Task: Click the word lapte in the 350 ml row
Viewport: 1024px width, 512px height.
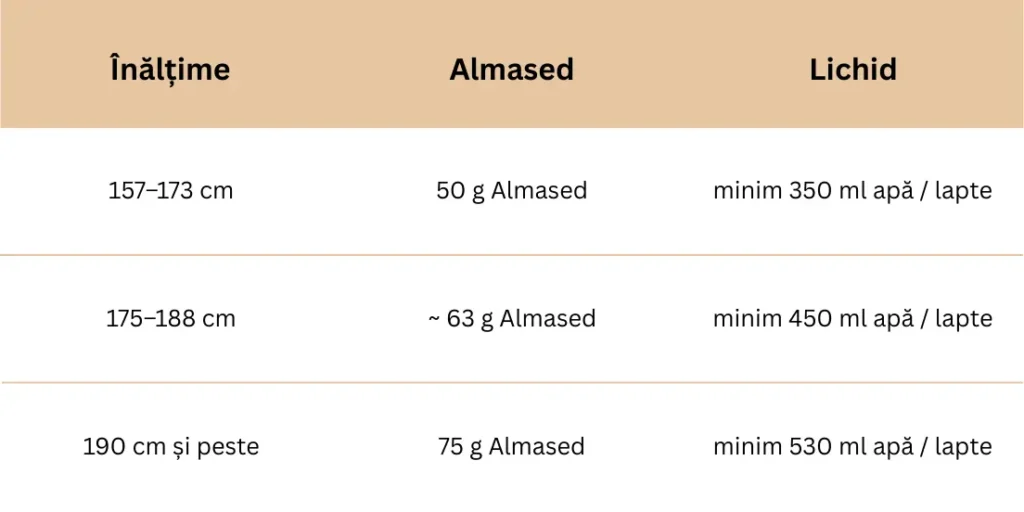Action: tap(963, 191)
